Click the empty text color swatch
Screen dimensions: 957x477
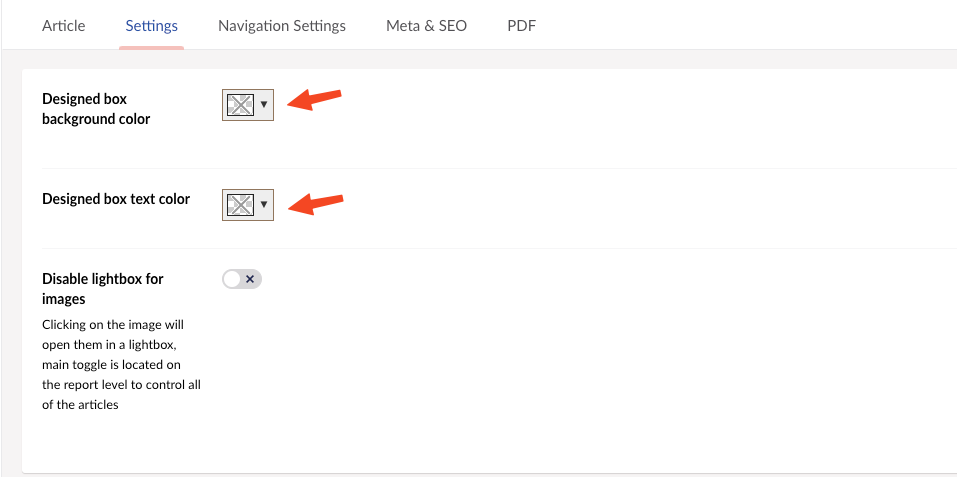(x=239, y=205)
